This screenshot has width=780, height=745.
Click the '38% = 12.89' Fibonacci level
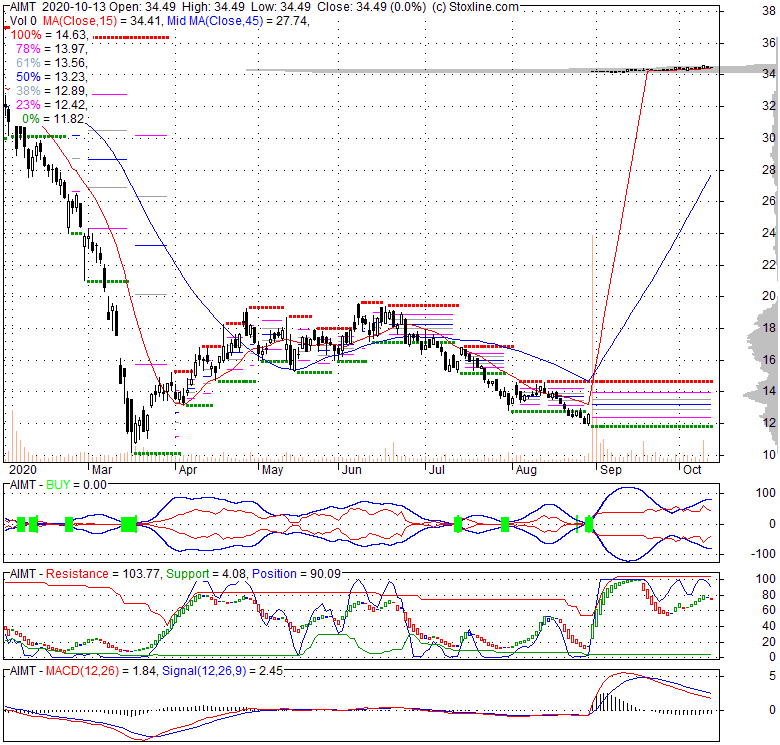(x=52, y=91)
